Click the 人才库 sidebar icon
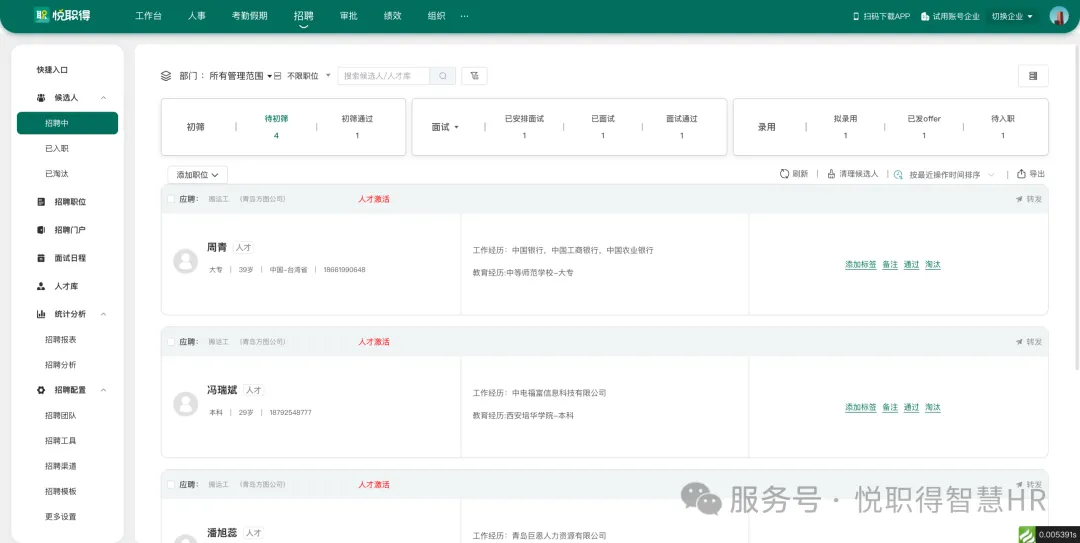Viewport: 1080px width, 543px height. click(41, 286)
